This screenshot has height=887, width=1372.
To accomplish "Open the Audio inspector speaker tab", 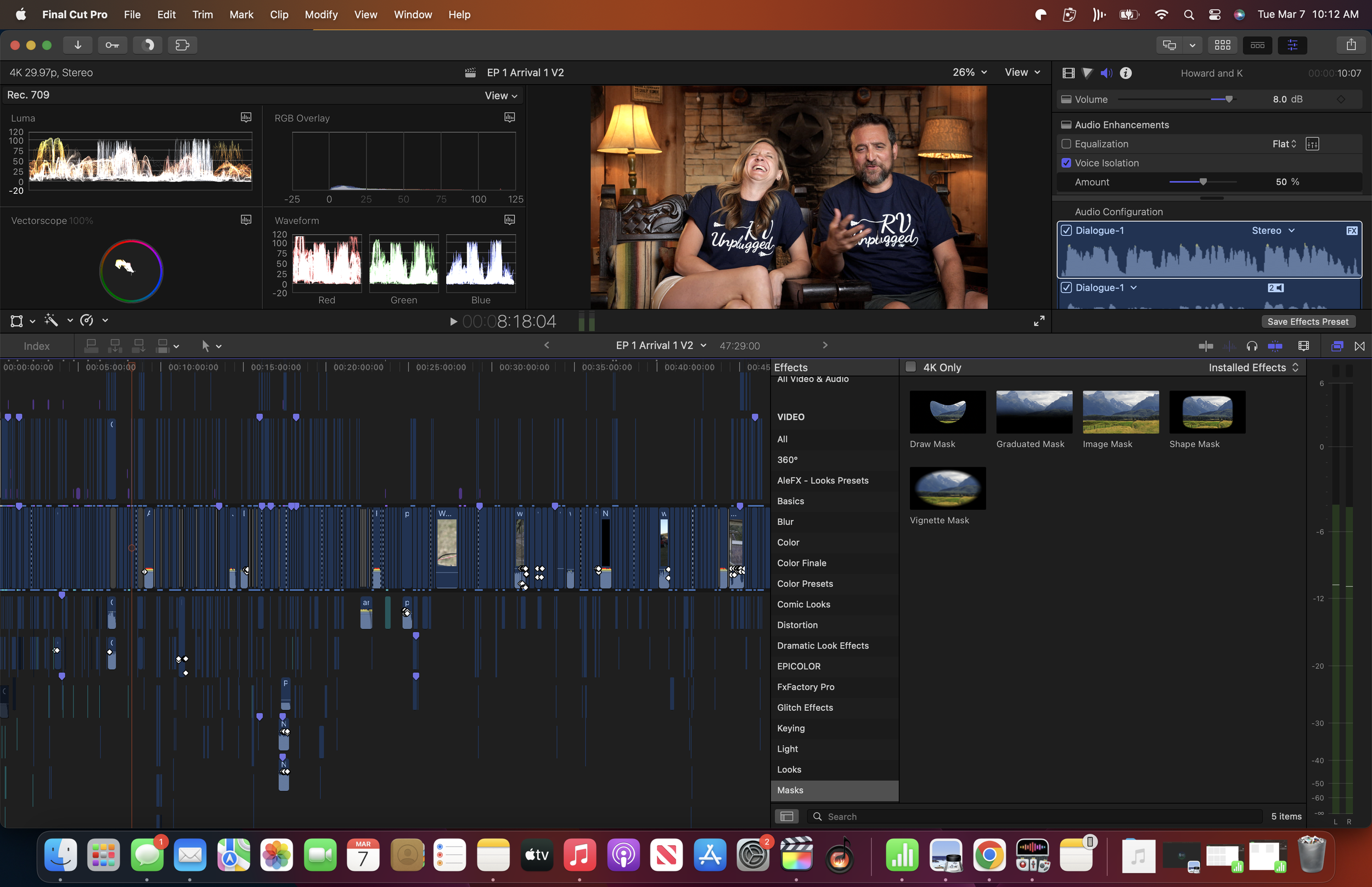I will point(1106,73).
